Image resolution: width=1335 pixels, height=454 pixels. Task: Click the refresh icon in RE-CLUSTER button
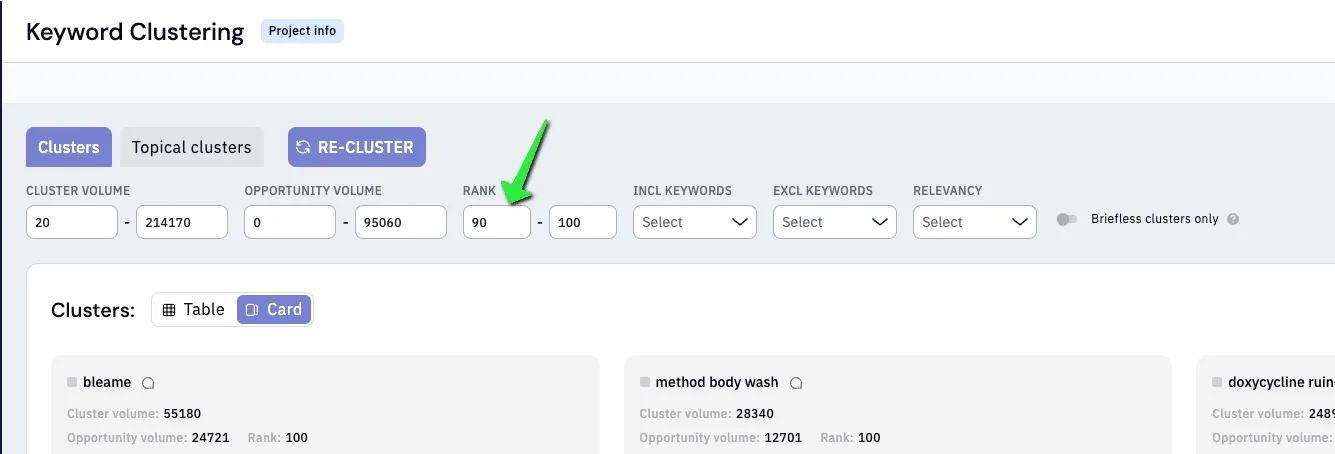point(303,147)
